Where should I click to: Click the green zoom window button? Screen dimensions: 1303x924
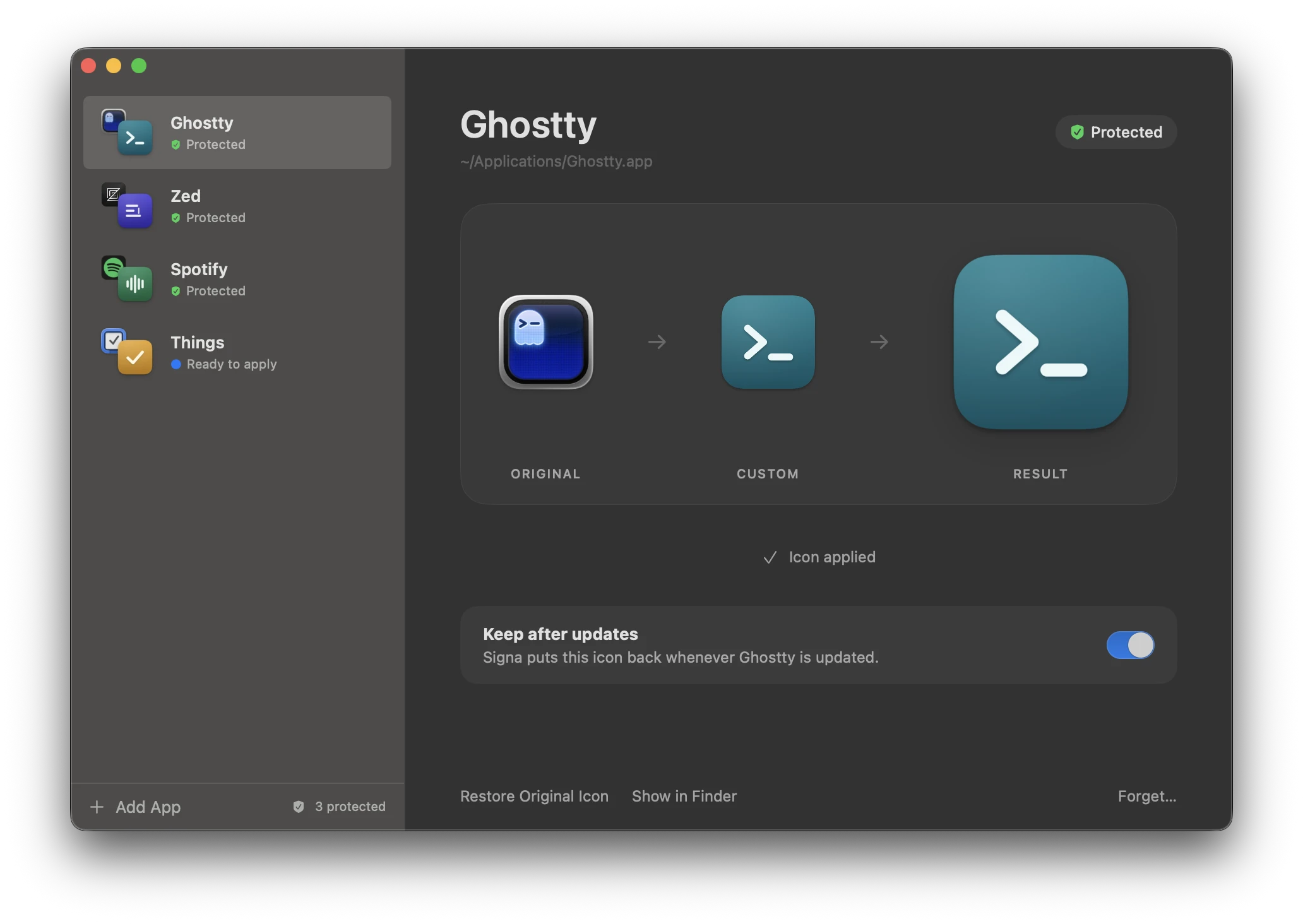pyautogui.click(x=139, y=66)
